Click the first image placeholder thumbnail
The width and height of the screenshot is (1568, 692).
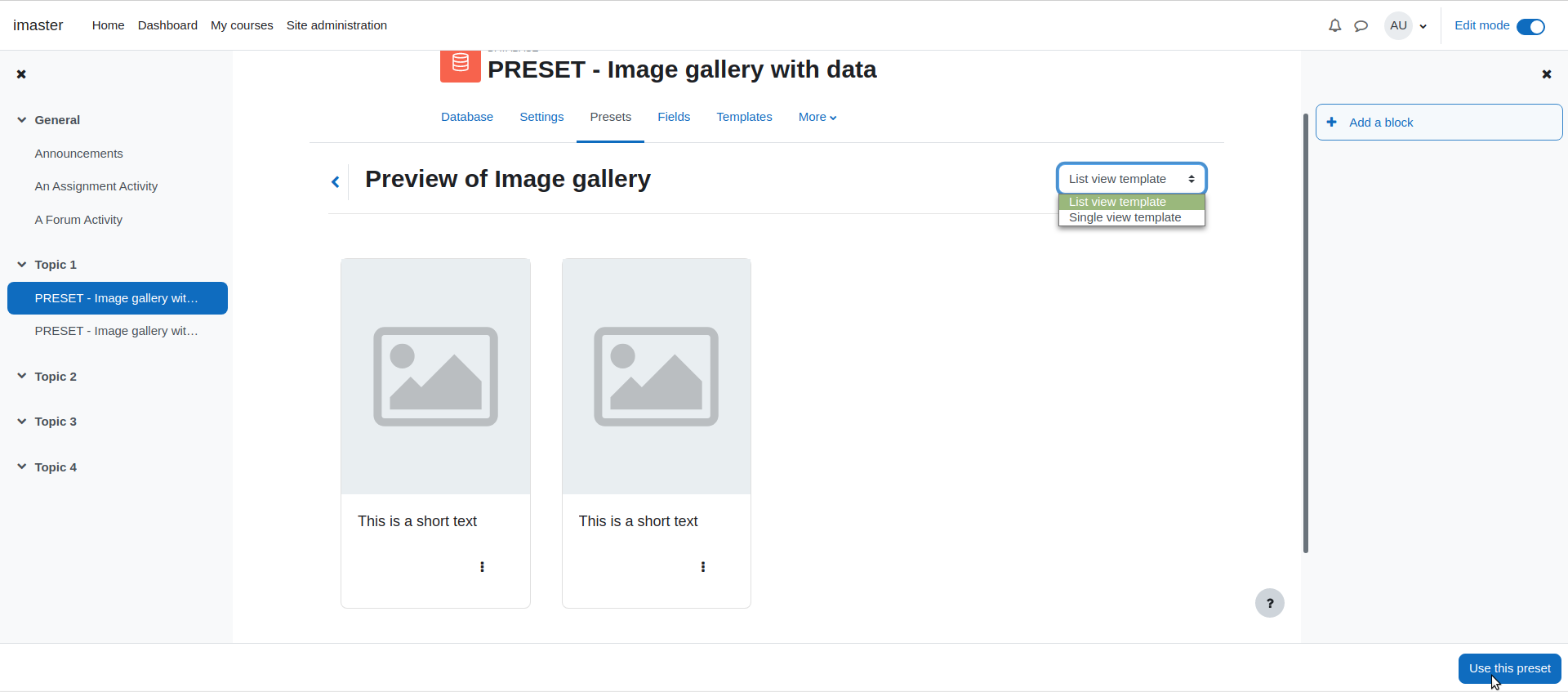pos(435,377)
